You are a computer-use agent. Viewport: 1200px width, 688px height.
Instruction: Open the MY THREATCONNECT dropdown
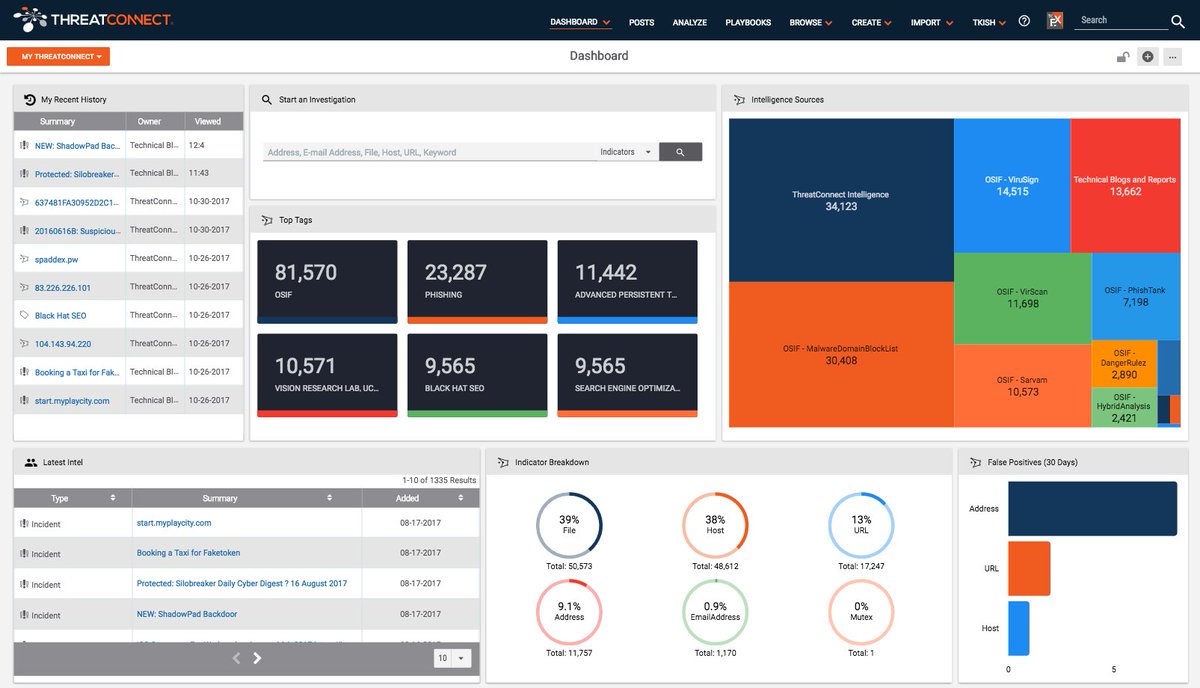[x=58, y=56]
